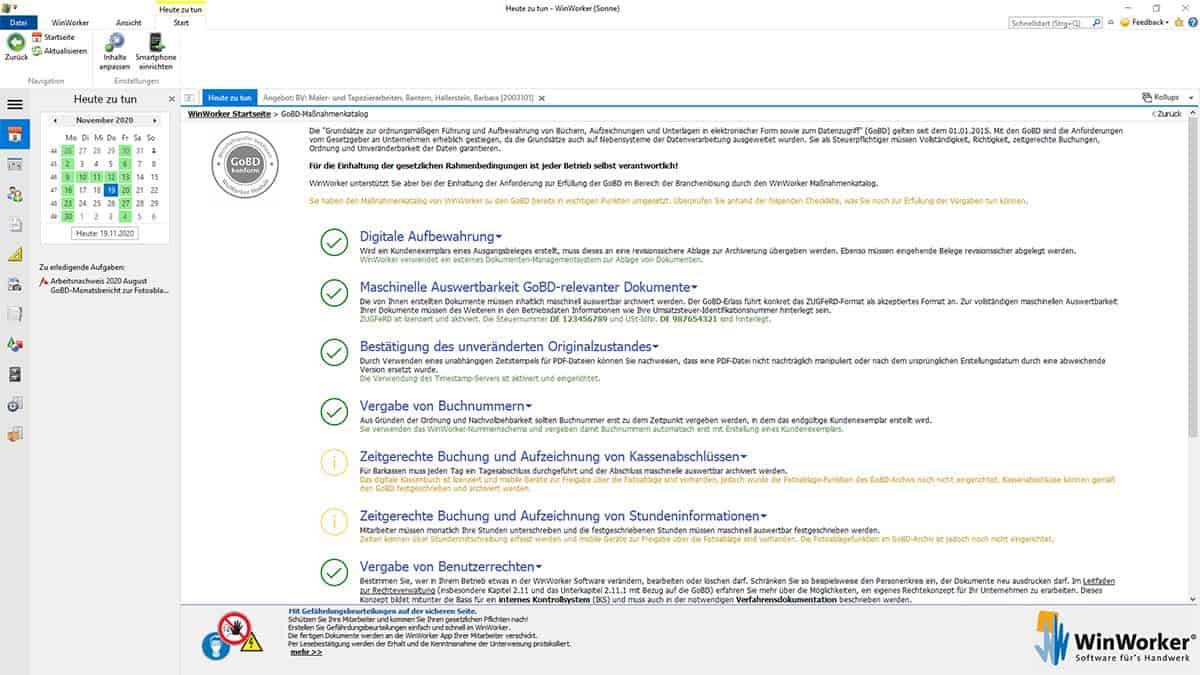Image resolution: width=1200 pixels, height=675 pixels.
Task: Open the document page icon in sidebar
Action: (x=14, y=225)
